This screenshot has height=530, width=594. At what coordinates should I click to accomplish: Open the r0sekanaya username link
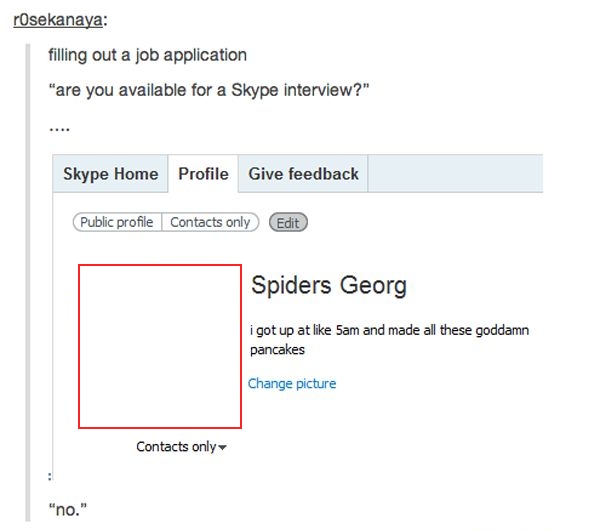pyautogui.click(x=58, y=20)
